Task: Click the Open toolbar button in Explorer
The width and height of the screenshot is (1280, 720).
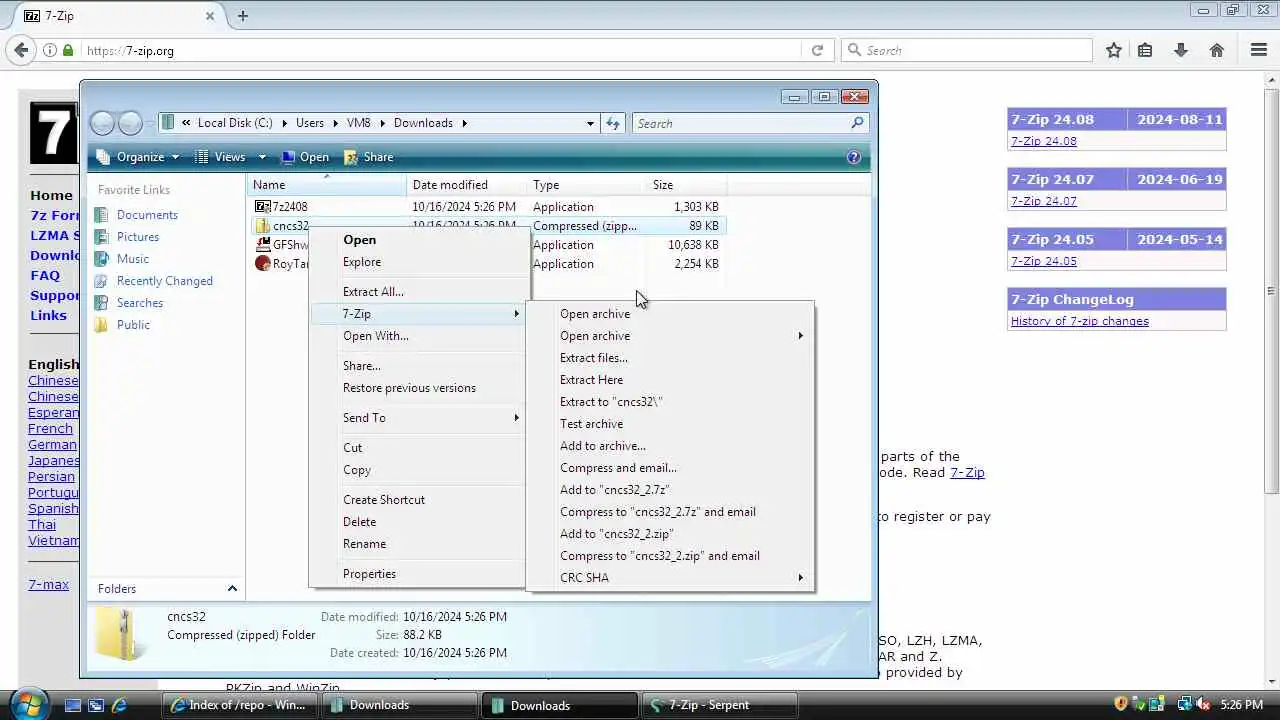Action: coord(305,157)
